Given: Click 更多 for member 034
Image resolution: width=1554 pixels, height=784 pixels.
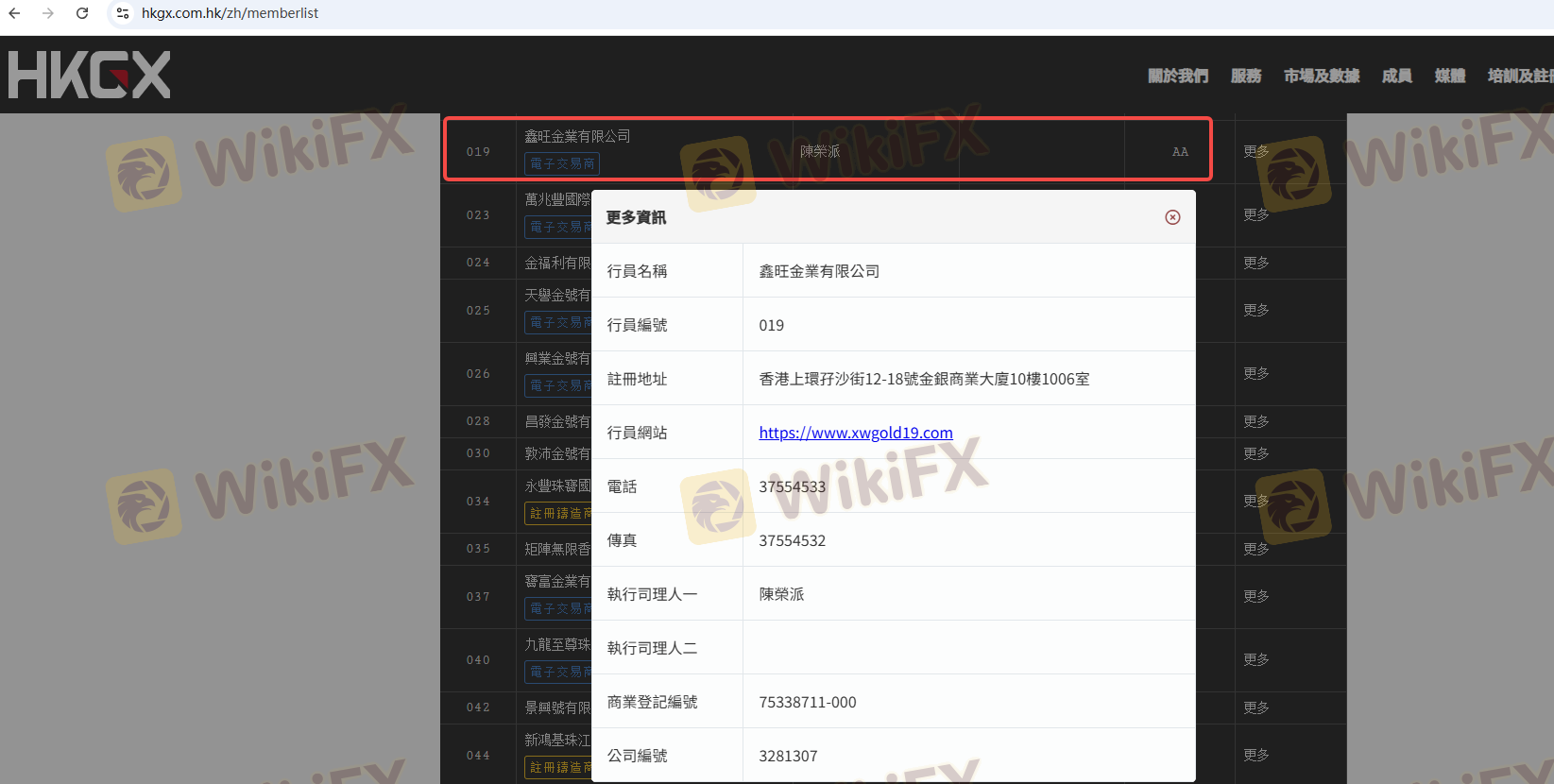Looking at the screenshot, I should (1256, 501).
